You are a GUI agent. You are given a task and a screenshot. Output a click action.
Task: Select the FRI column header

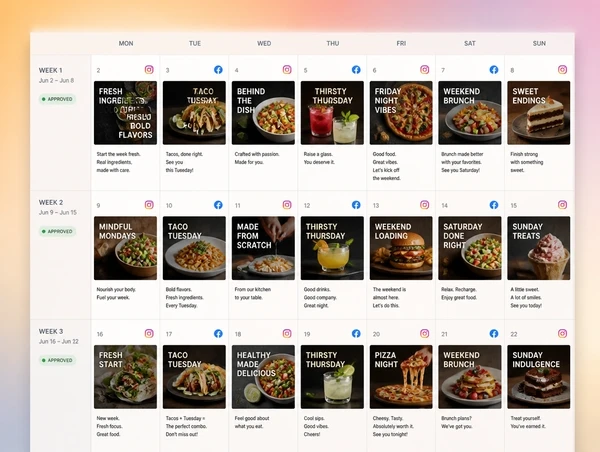401,44
